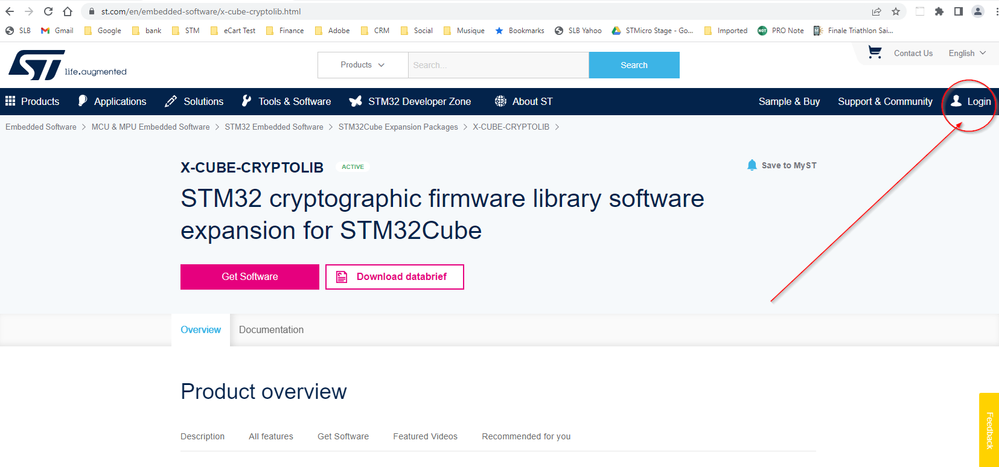This screenshot has width=999, height=467.
Task: Focus the site search input field
Action: (498, 65)
